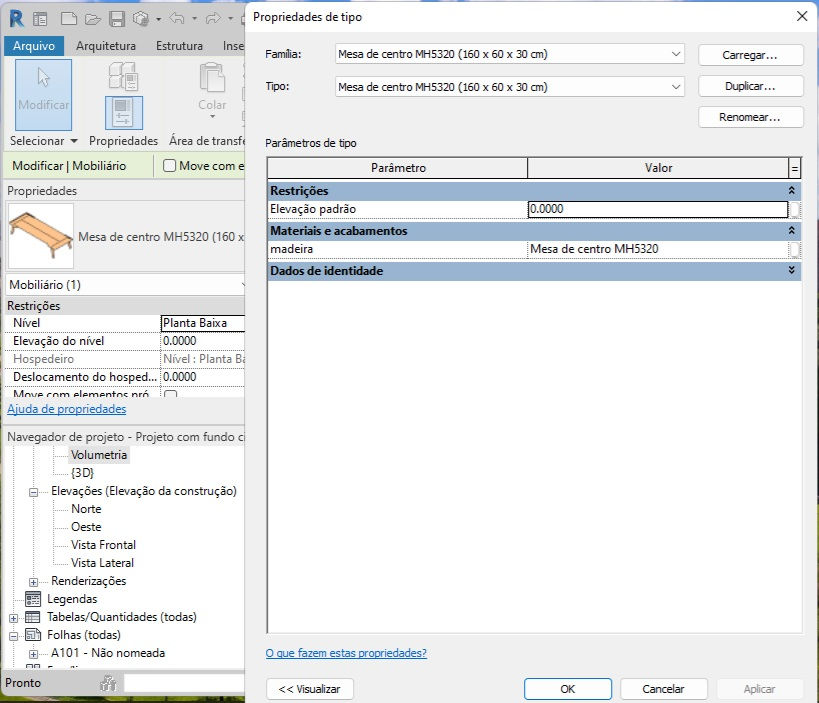Click the Colar clipboard icon
The width and height of the screenshot is (819, 703).
(212, 78)
